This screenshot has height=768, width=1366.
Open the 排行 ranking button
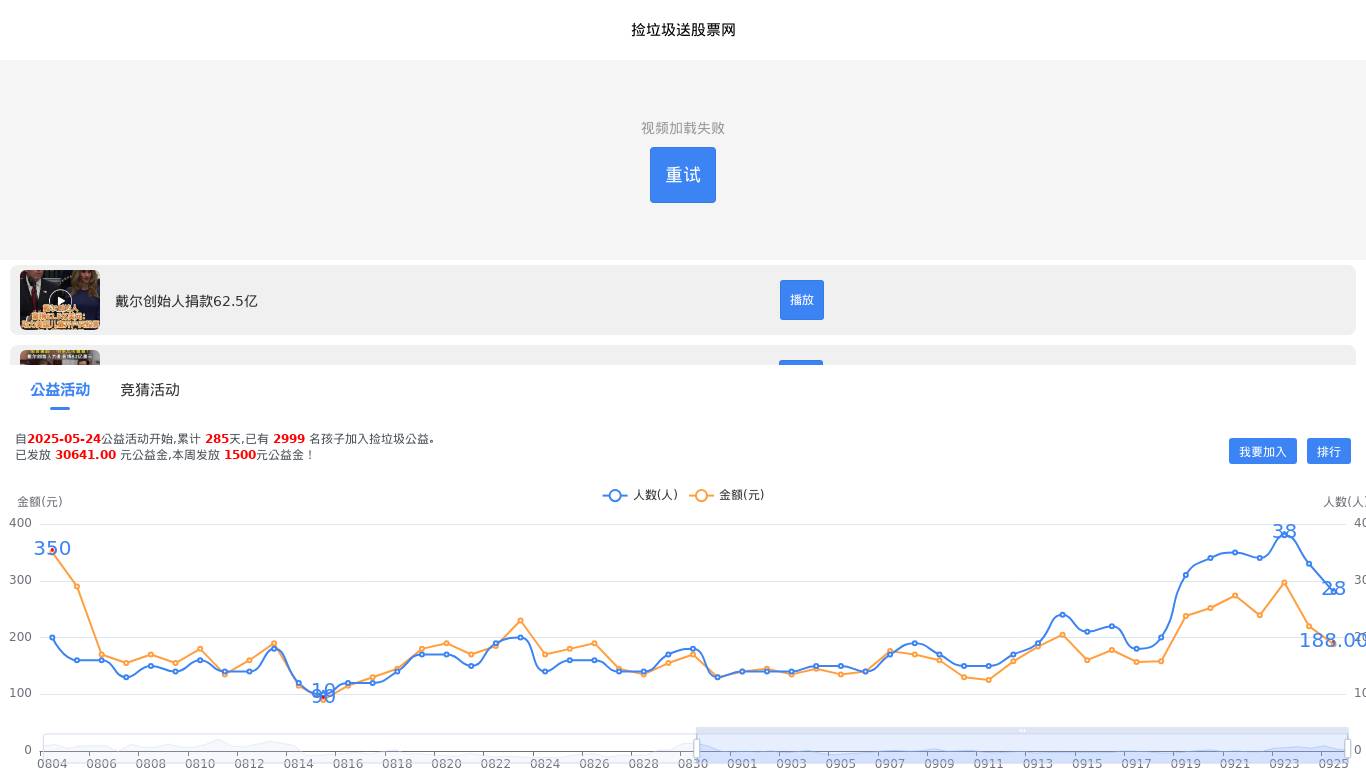pyautogui.click(x=1328, y=451)
